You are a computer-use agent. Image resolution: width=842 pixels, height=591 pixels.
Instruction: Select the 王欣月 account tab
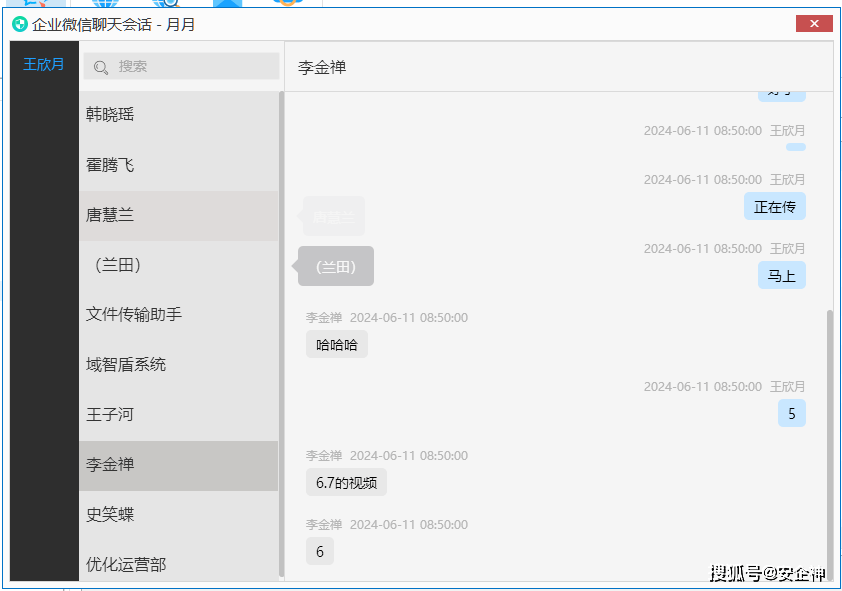click(44, 64)
